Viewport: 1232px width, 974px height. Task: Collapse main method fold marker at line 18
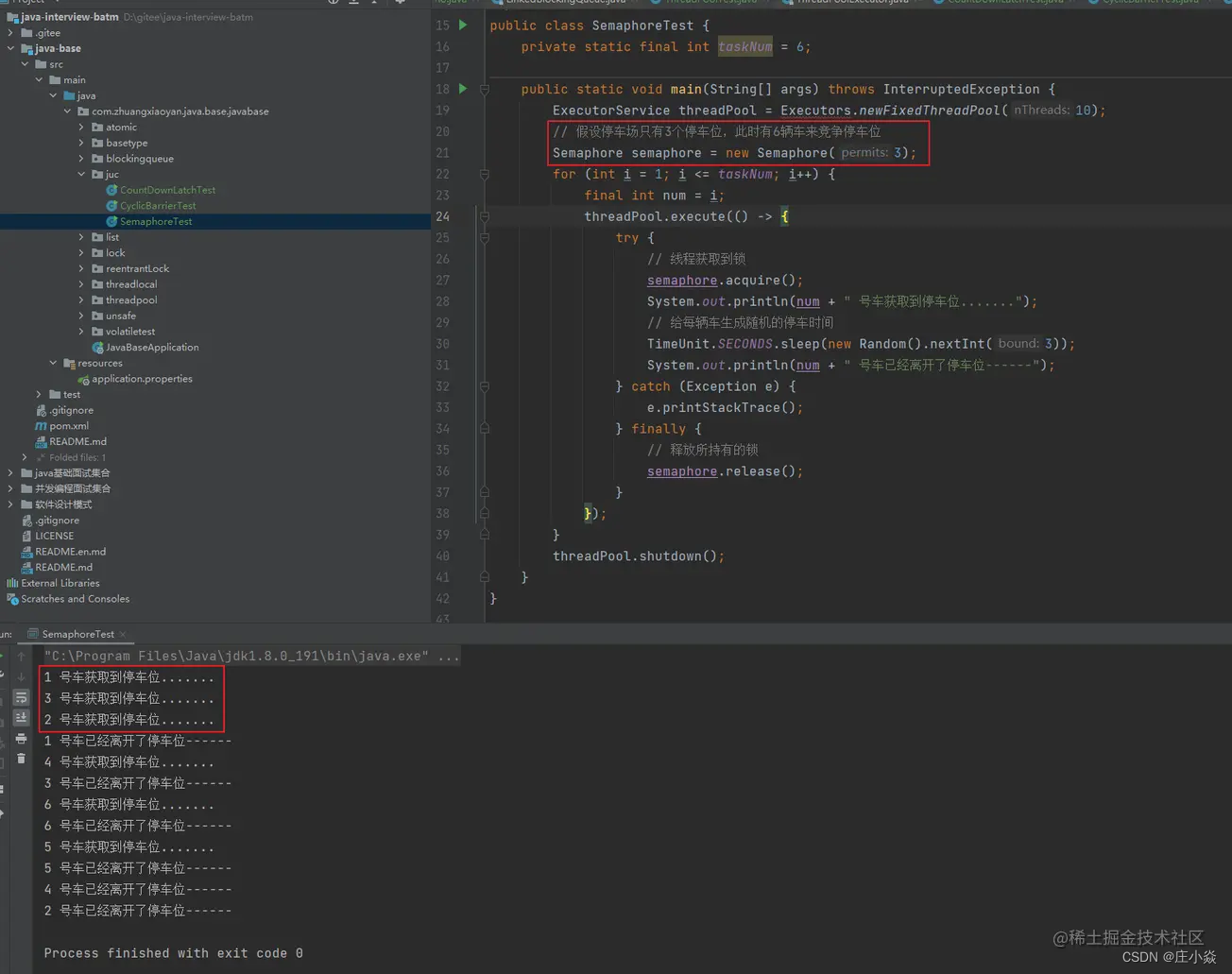tap(485, 90)
